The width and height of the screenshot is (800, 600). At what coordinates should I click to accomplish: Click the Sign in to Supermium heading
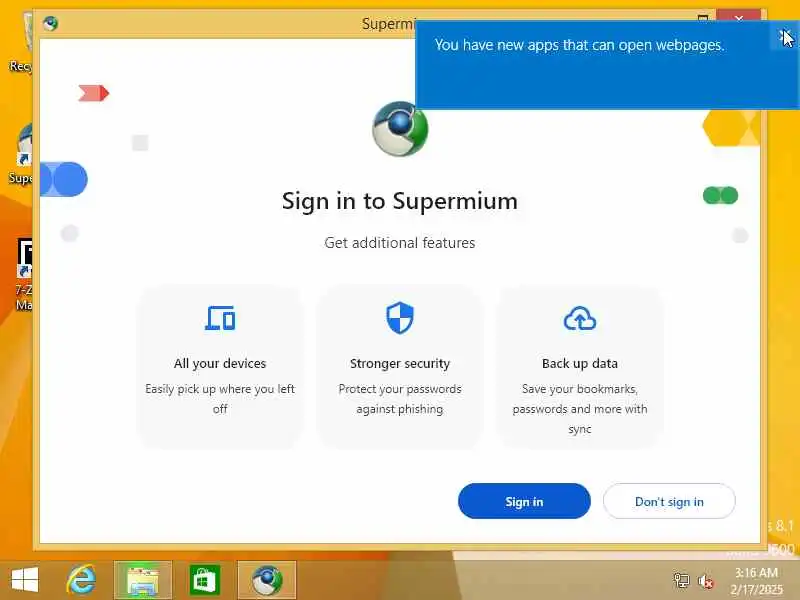pos(400,201)
